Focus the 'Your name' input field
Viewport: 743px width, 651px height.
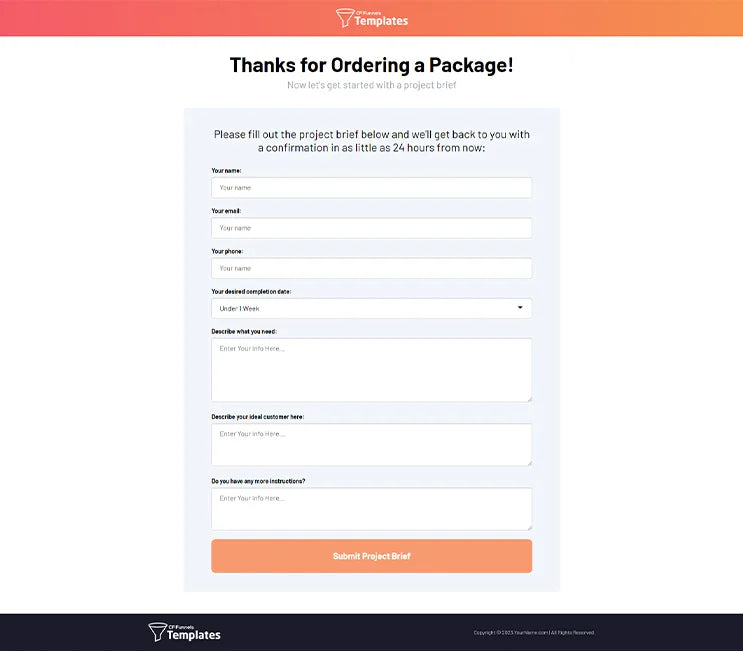point(371,188)
